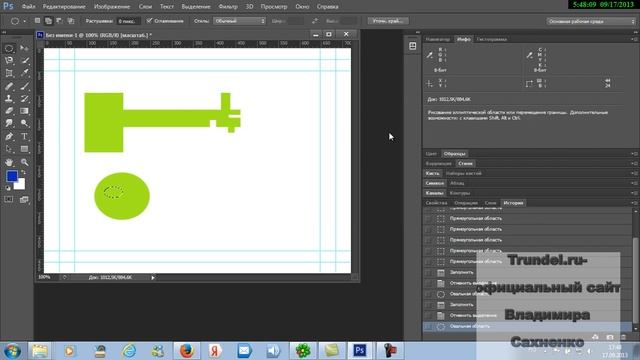
Task: Open Internet Explorer from the taskbar
Action: tap(129, 351)
